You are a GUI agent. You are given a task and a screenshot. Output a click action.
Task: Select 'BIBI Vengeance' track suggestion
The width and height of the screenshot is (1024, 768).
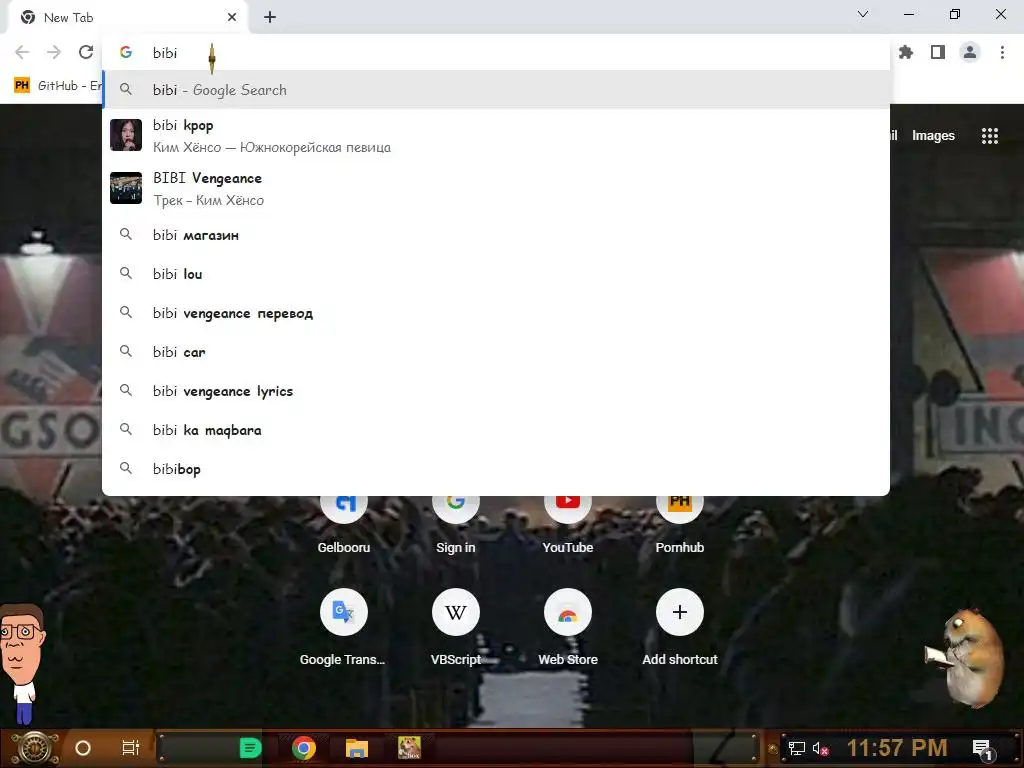(496, 189)
